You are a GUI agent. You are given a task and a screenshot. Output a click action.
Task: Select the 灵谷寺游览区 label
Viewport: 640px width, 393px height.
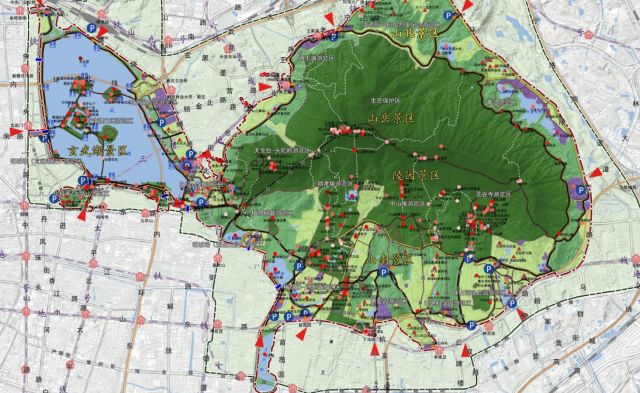(x=493, y=195)
